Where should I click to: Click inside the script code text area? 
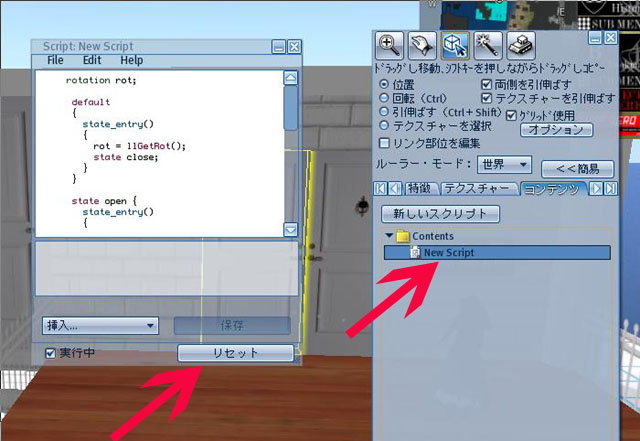[159, 154]
